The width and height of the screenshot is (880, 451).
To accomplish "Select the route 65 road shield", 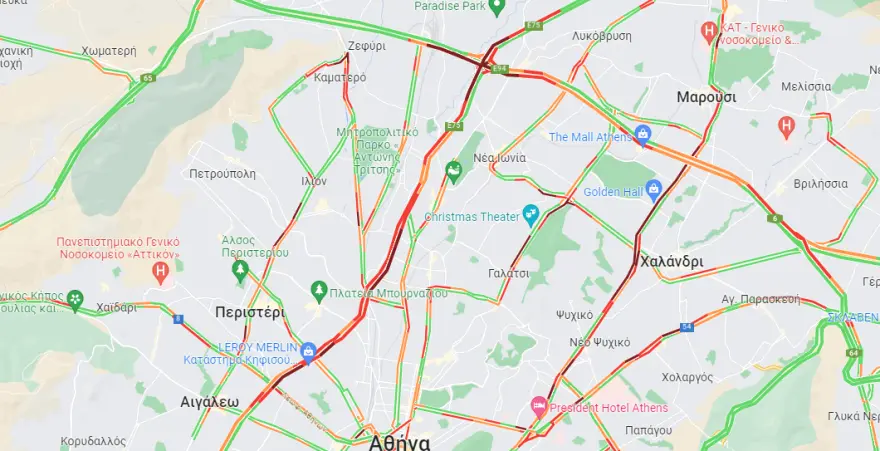I will (x=147, y=78).
